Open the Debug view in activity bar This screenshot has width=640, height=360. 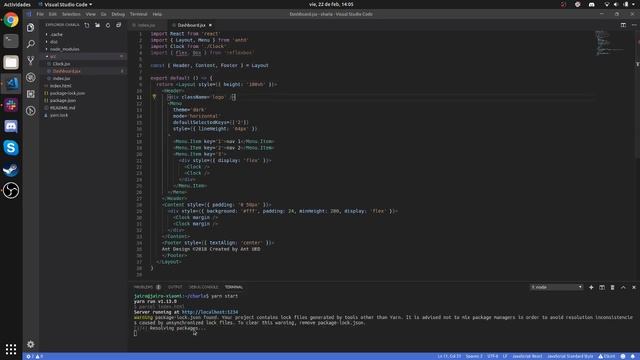[x=31, y=78]
